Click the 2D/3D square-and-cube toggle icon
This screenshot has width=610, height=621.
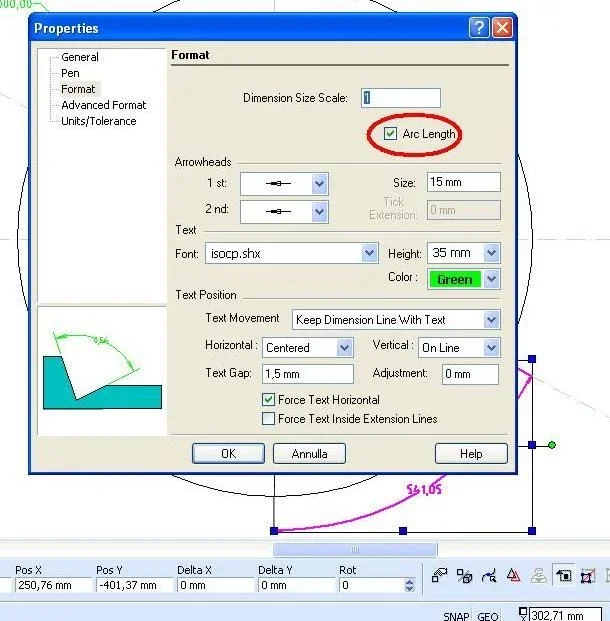pyautogui.click(x=464, y=575)
